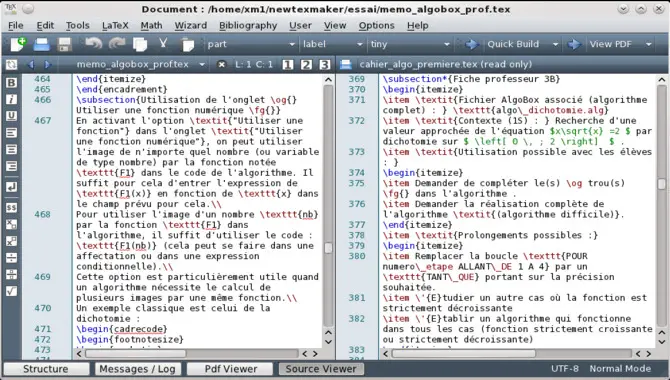Click the icon beside cahier_algo_premiere.tex

[x=346, y=65]
